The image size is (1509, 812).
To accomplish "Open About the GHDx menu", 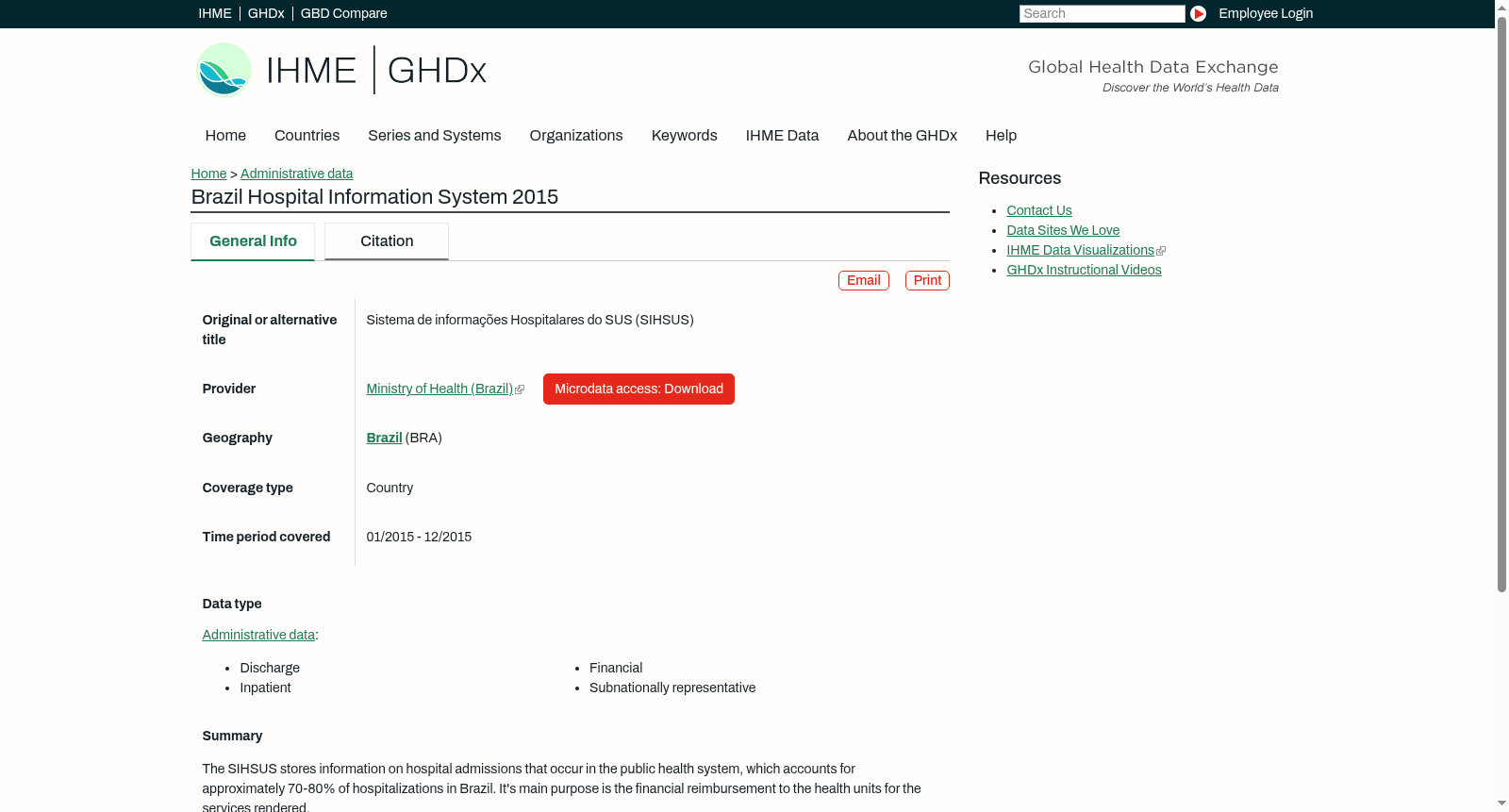I will tap(902, 136).
